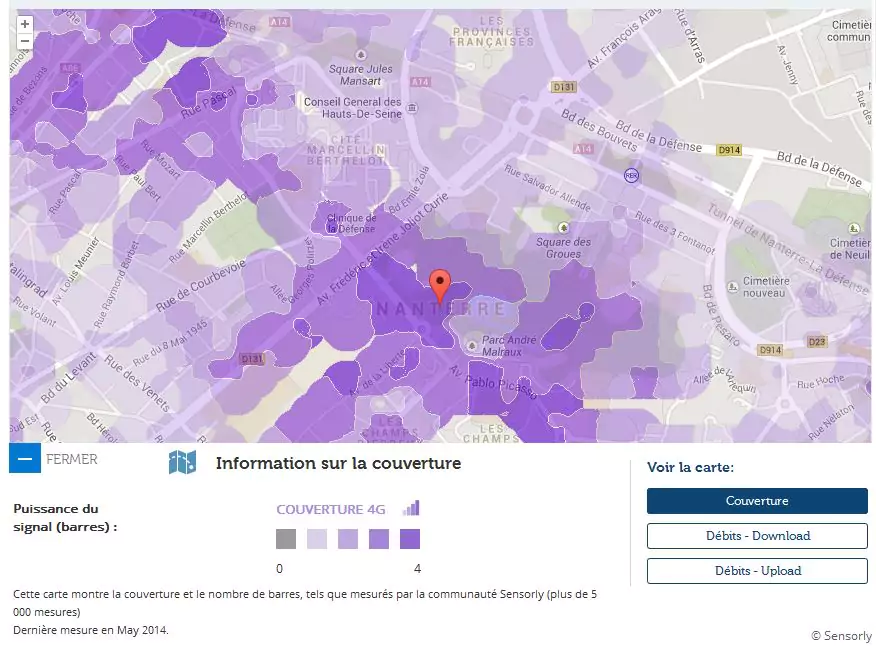Show the Couverture map view
Viewport: 876px width, 656px height.
pyautogui.click(x=757, y=501)
